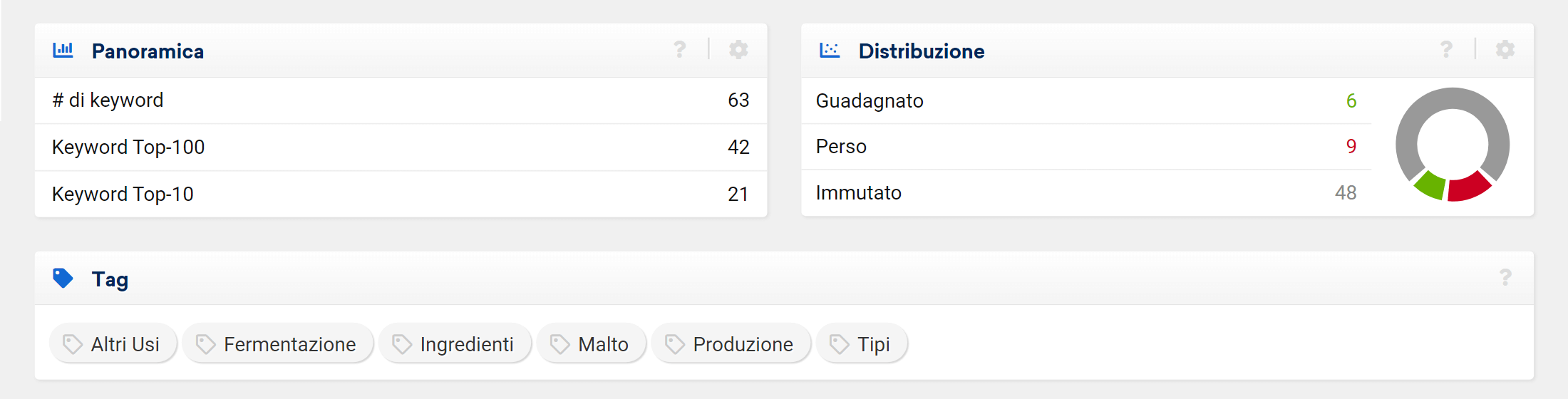
Task: Open help for the Panoramica panel
Action: (679, 49)
